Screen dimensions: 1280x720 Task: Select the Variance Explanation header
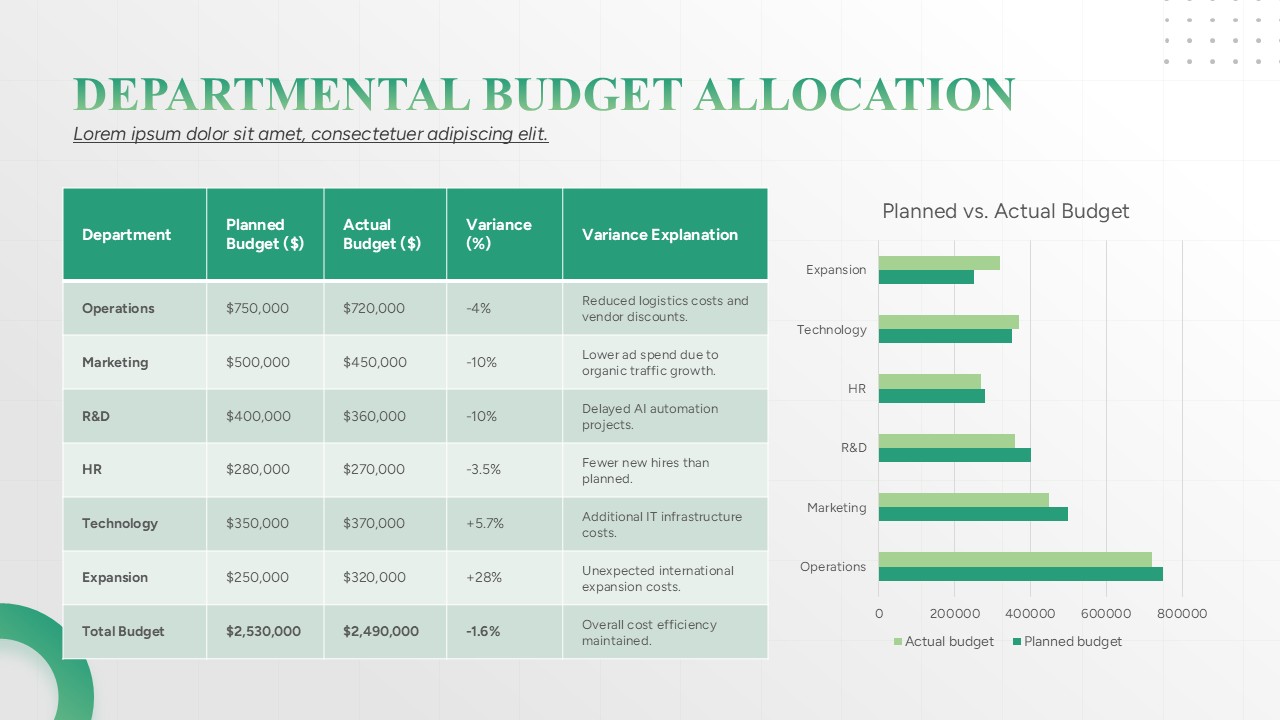pos(665,234)
